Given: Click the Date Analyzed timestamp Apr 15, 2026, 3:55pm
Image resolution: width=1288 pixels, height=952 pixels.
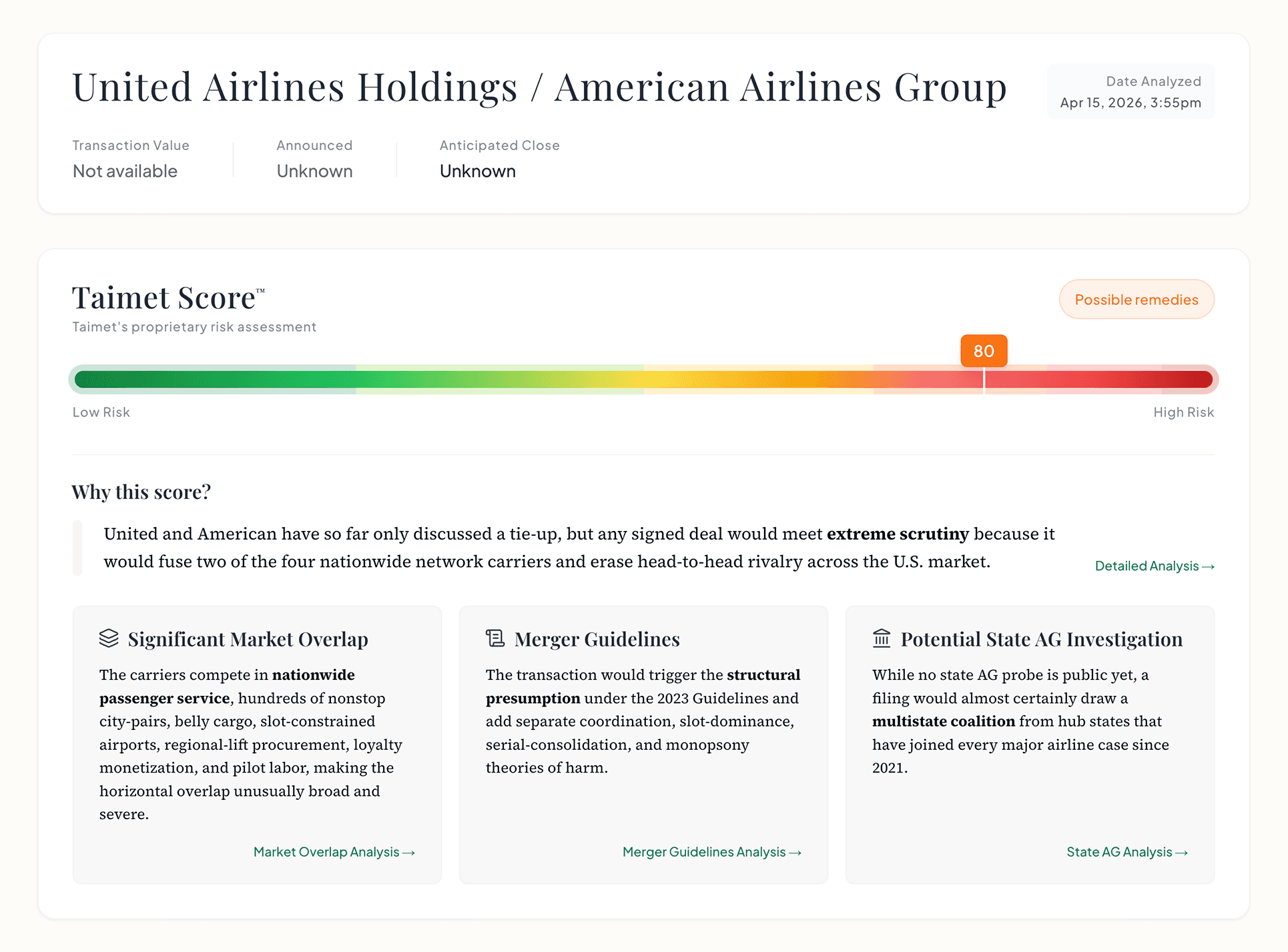Looking at the screenshot, I should pyautogui.click(x=1131, y=103).
